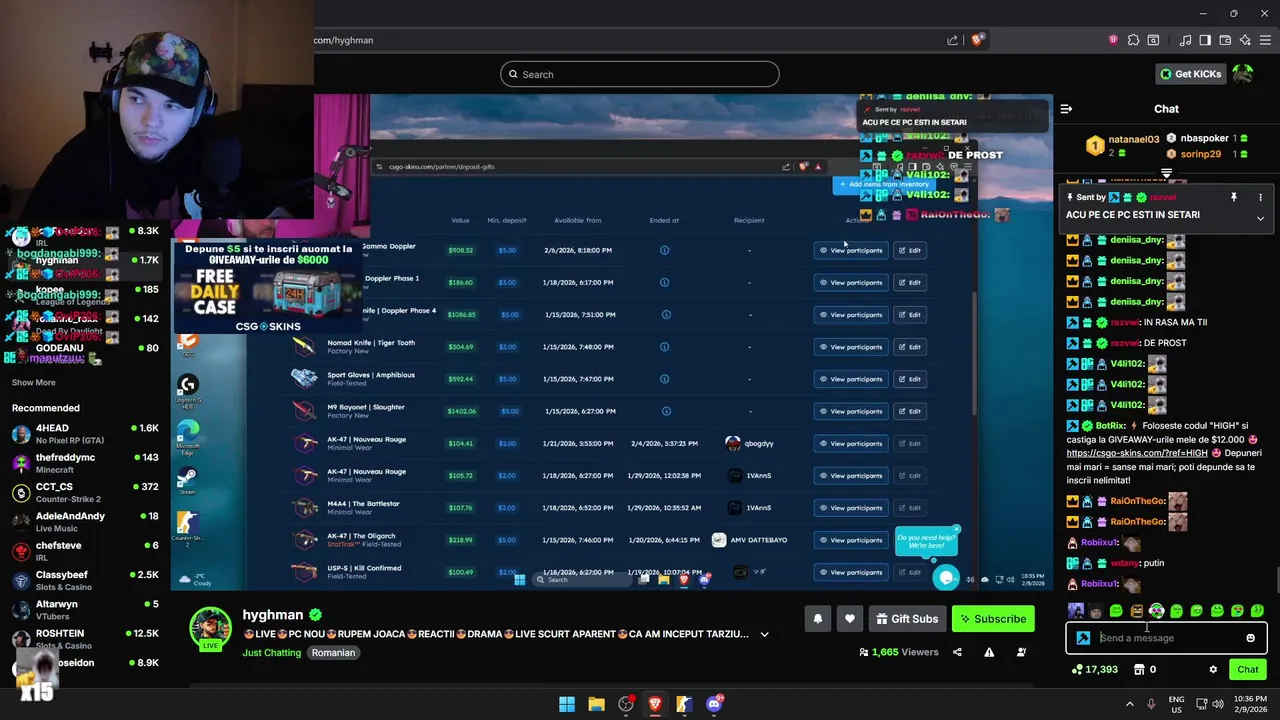Click the Send a message input field
Viewport: 1280px width, 720px height.
1166,638
